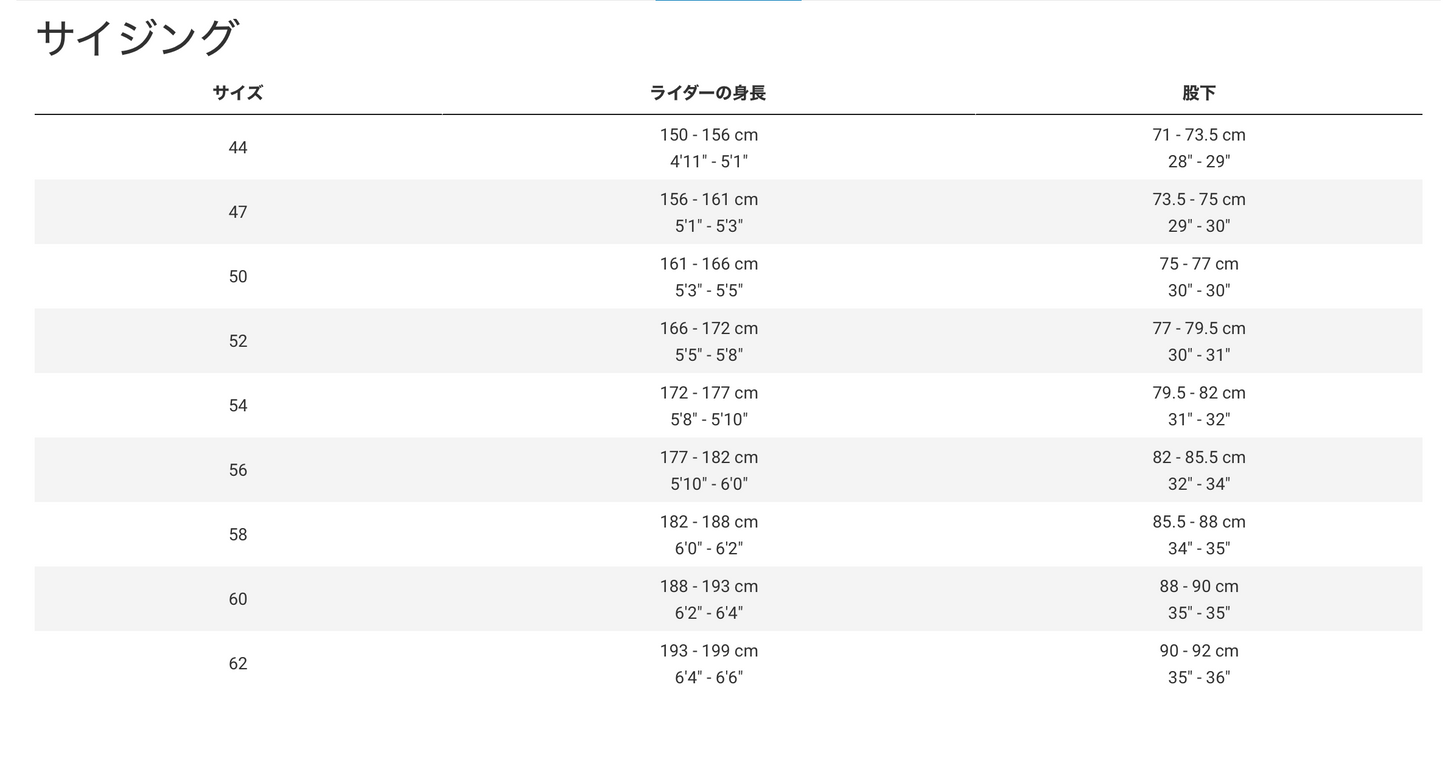Click the size 62 row label

point(238,664)
